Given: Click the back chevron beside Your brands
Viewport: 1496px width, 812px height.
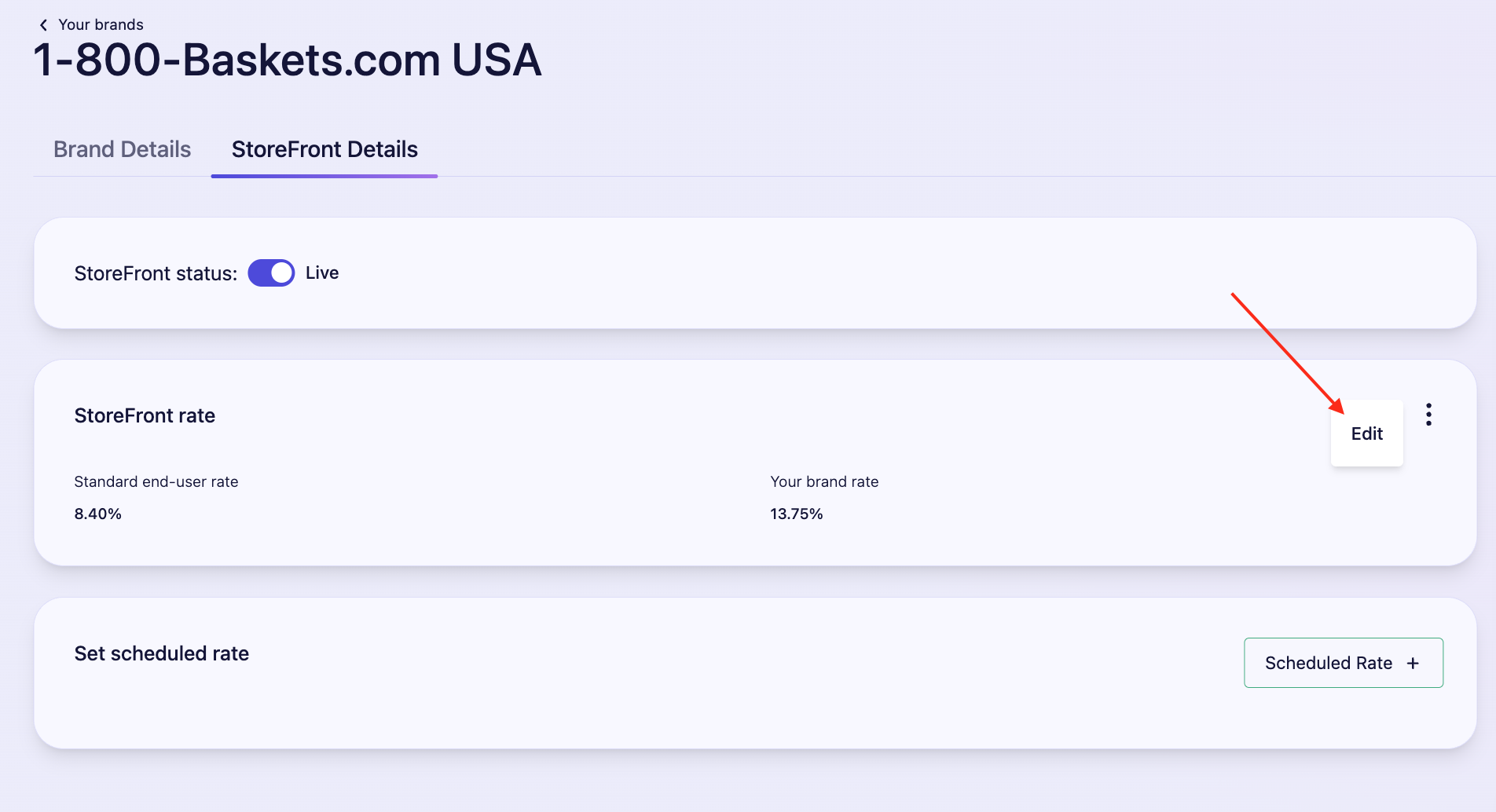Looking at the screenshot, I should [x=43, y=25].
